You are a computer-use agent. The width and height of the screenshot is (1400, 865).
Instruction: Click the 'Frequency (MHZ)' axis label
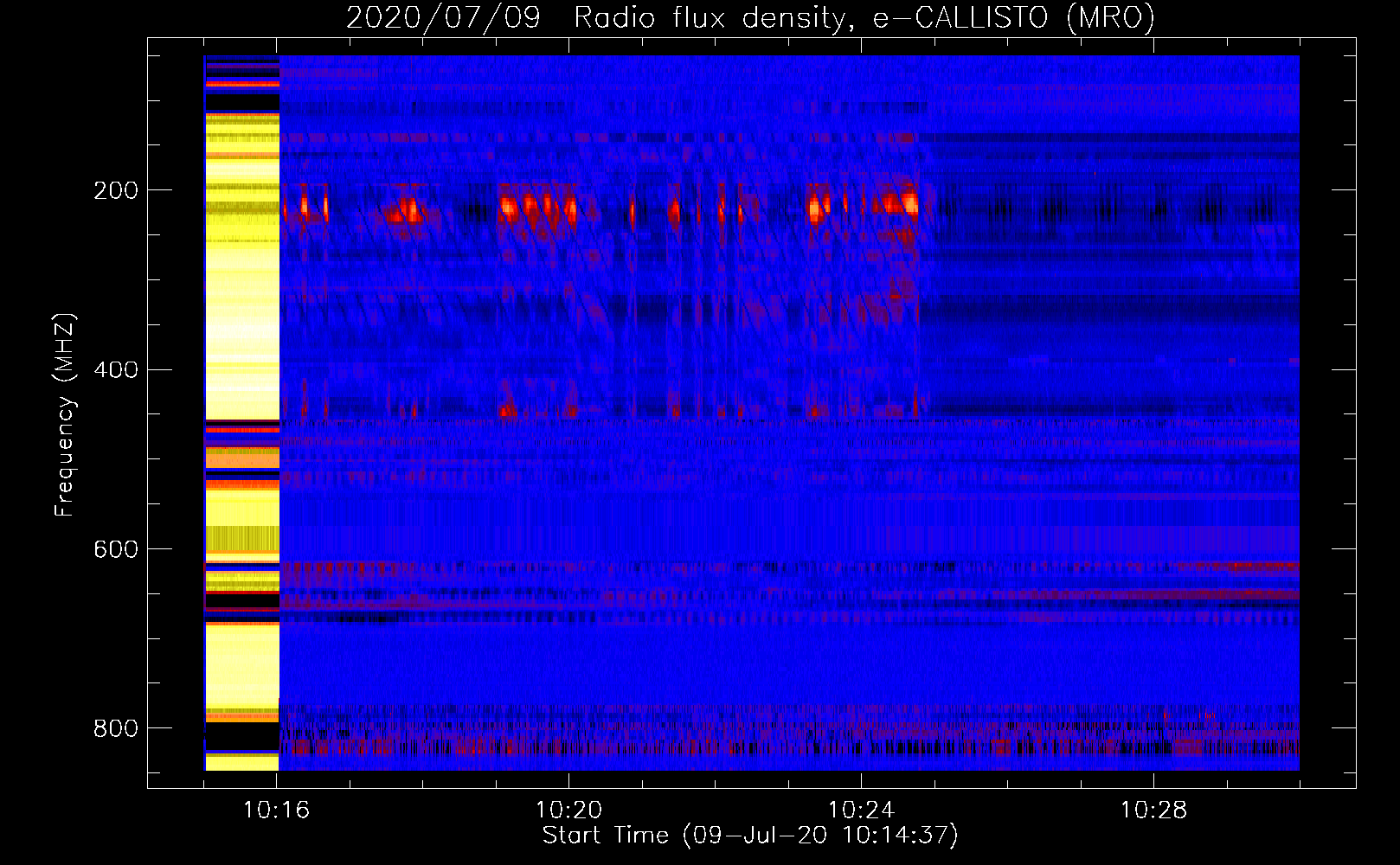(65, 415)
